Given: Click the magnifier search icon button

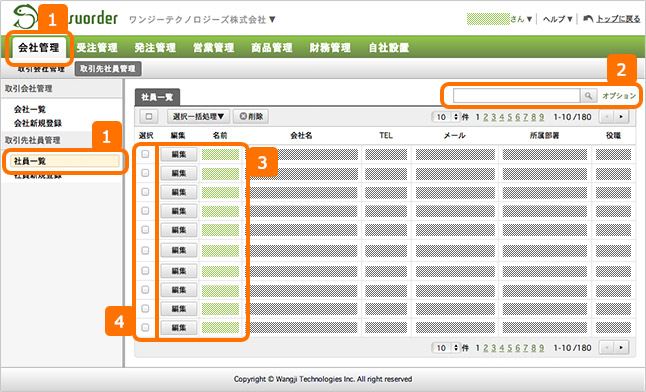Looking at the screenshot, I should (588, 96).
